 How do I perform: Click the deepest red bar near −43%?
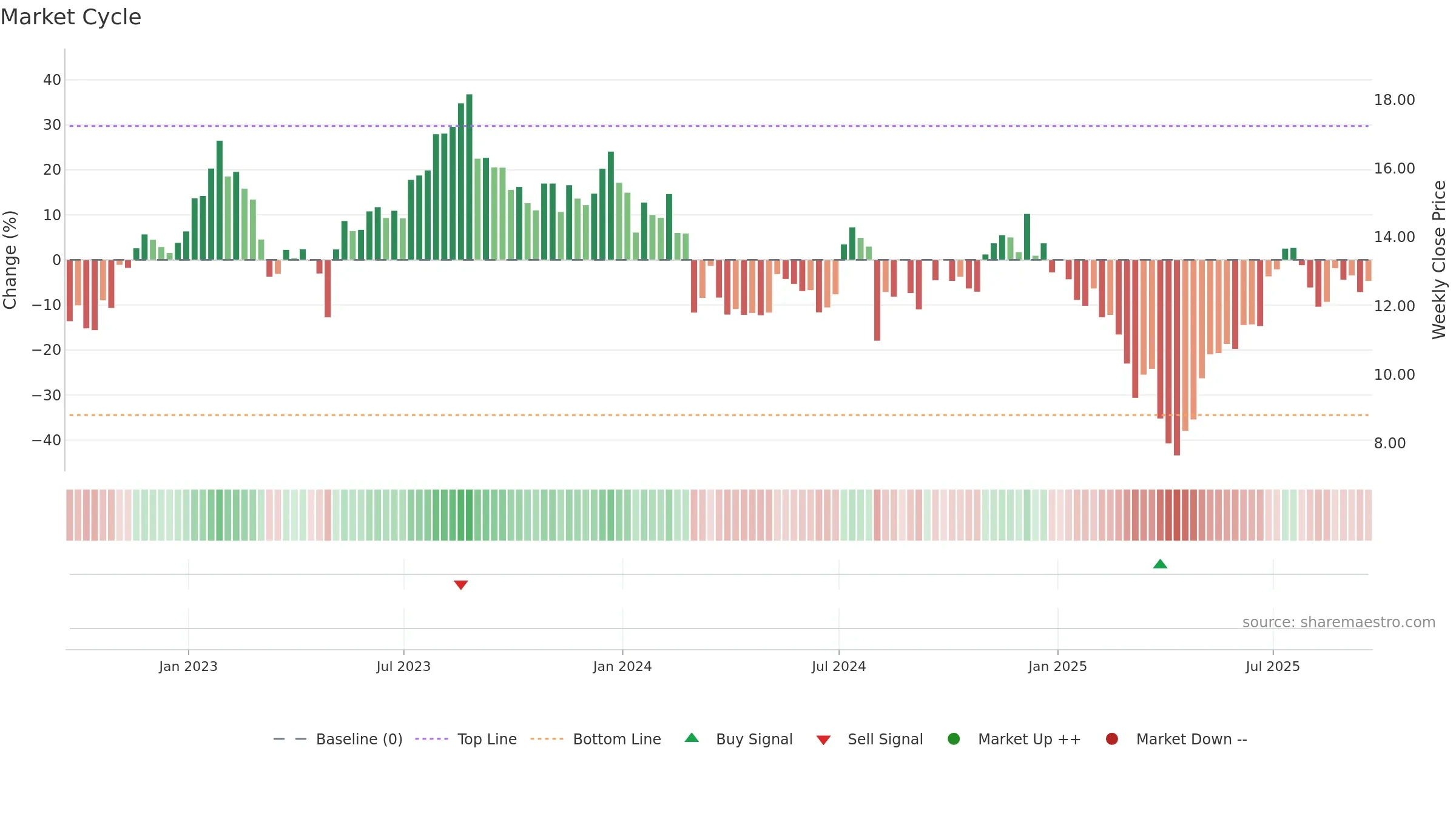click(1177, 358)
